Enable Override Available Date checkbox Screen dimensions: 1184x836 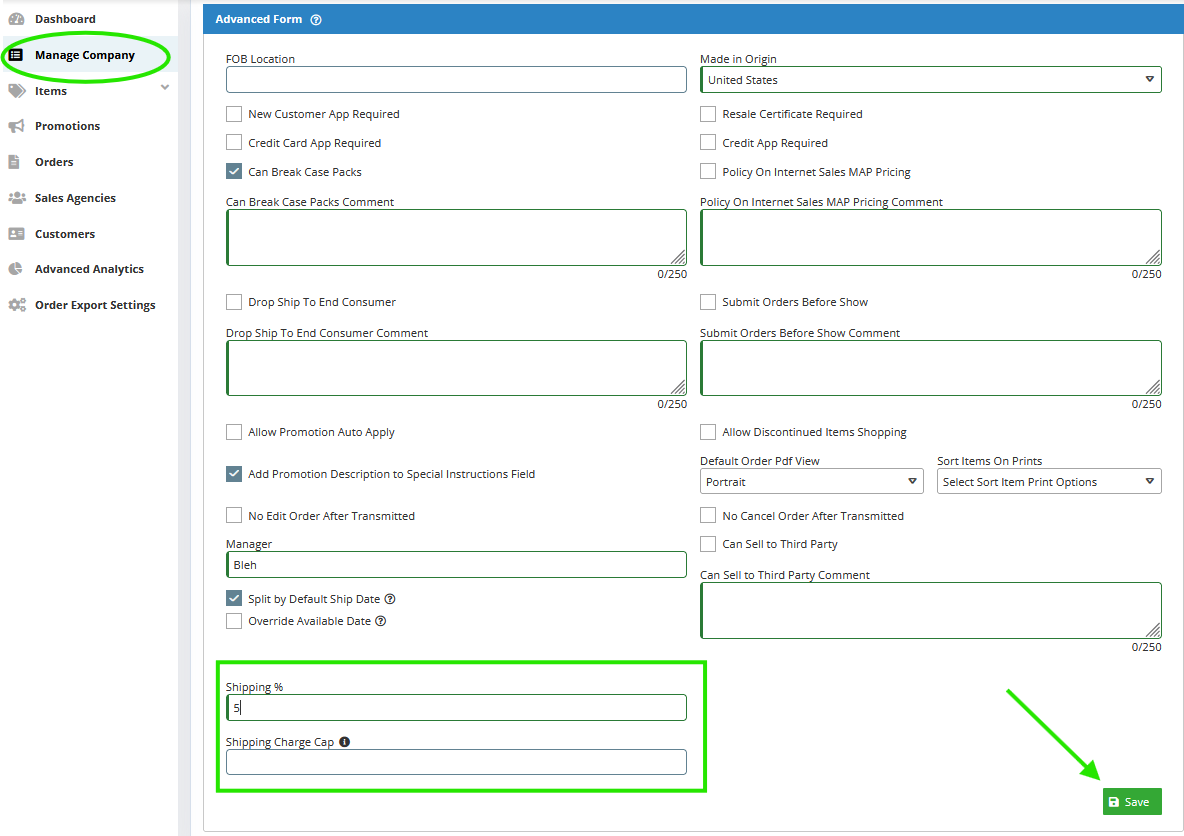234,621
